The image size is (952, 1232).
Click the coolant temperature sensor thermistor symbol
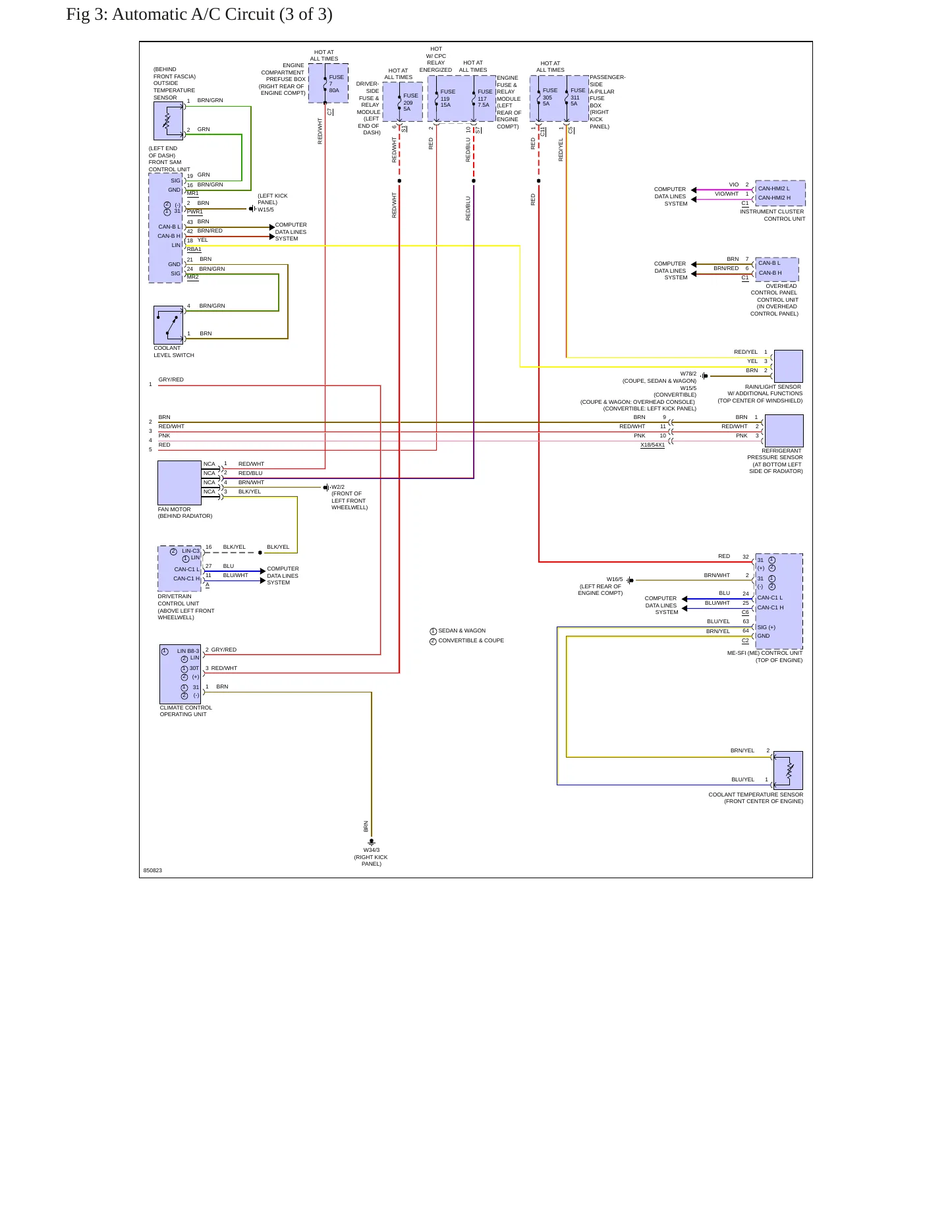click(x=788, y=770)
